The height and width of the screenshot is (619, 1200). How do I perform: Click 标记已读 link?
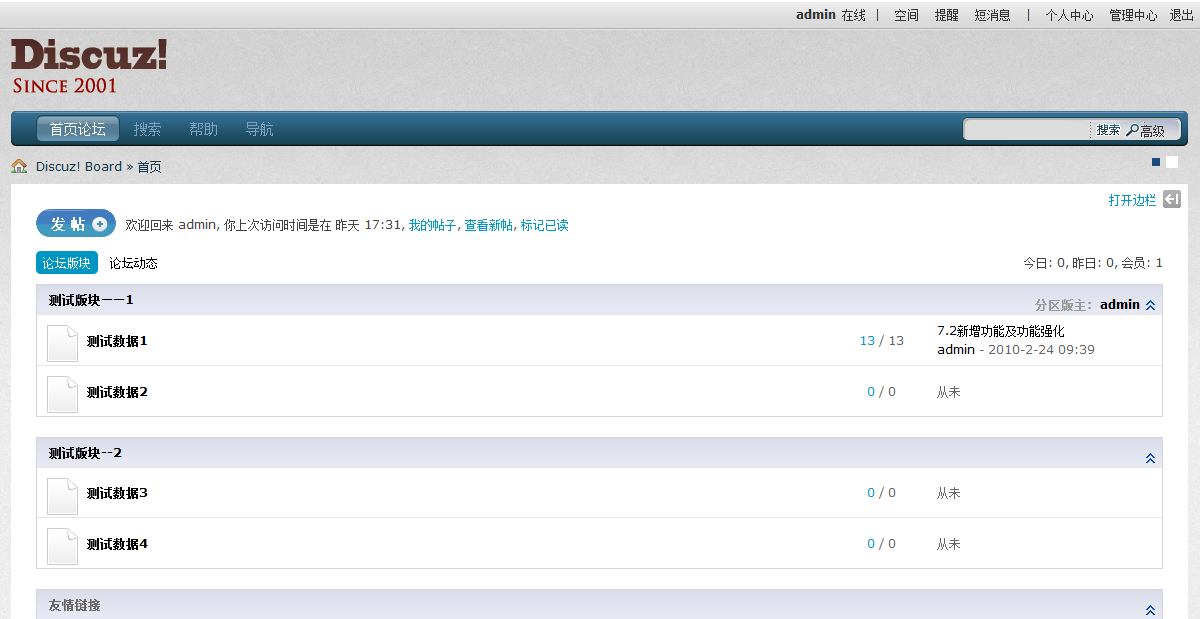pyautogui.click(x=545, y=226)
